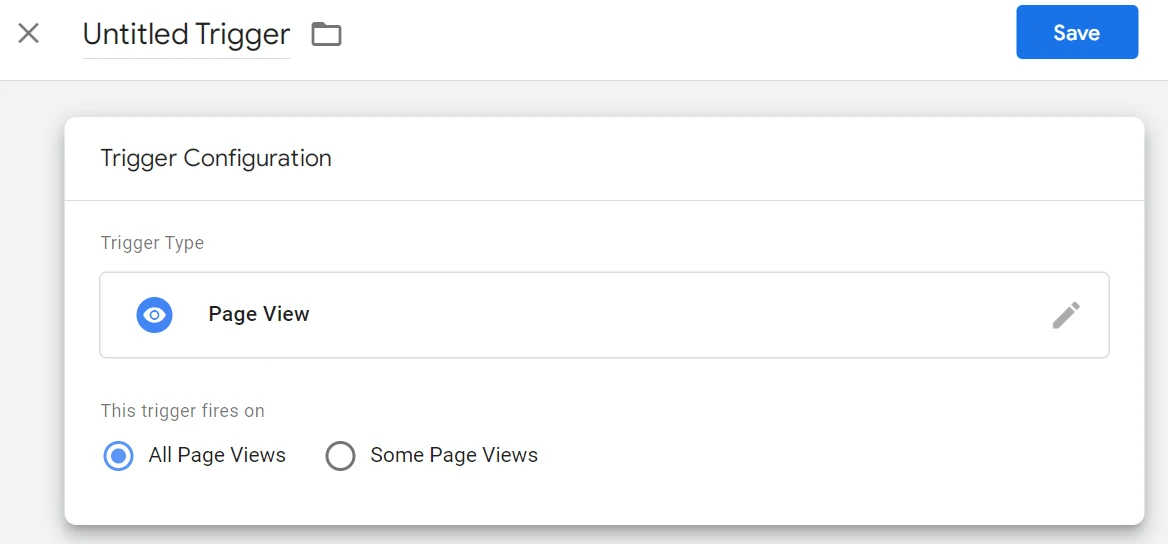Image resolution: width=1168 pixels, height=544 pixels.
Task: Click the Untitled Trigger name field
Action: (x=186, y=34)
